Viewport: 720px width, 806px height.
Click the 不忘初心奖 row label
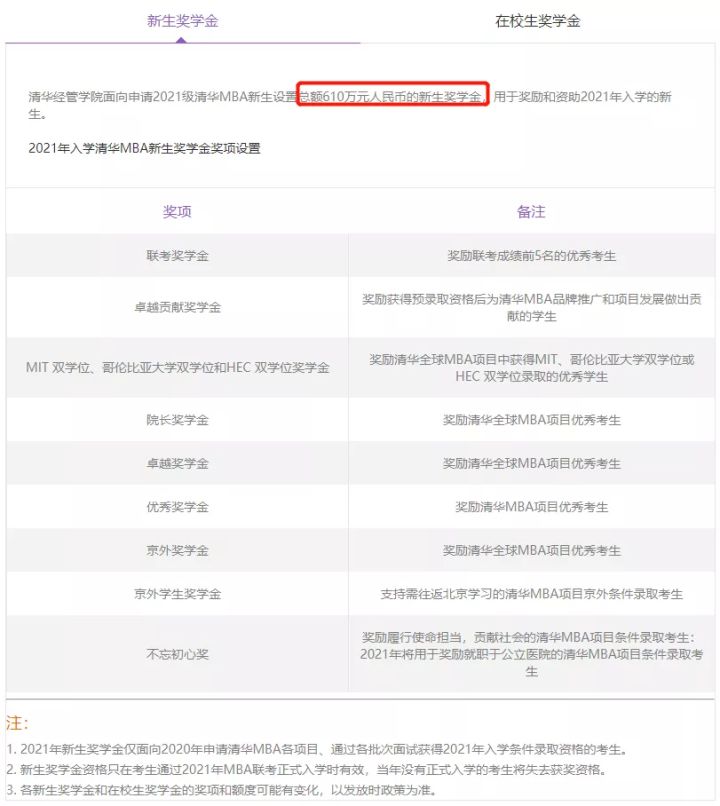click(x=177, y=654)
